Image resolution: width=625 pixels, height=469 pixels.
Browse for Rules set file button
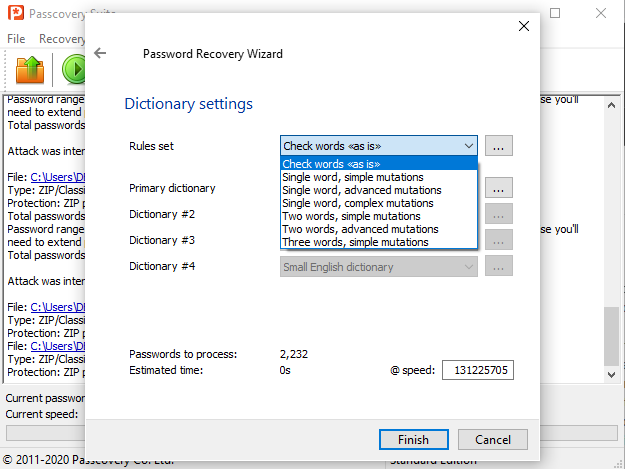(x=499, y=146)
